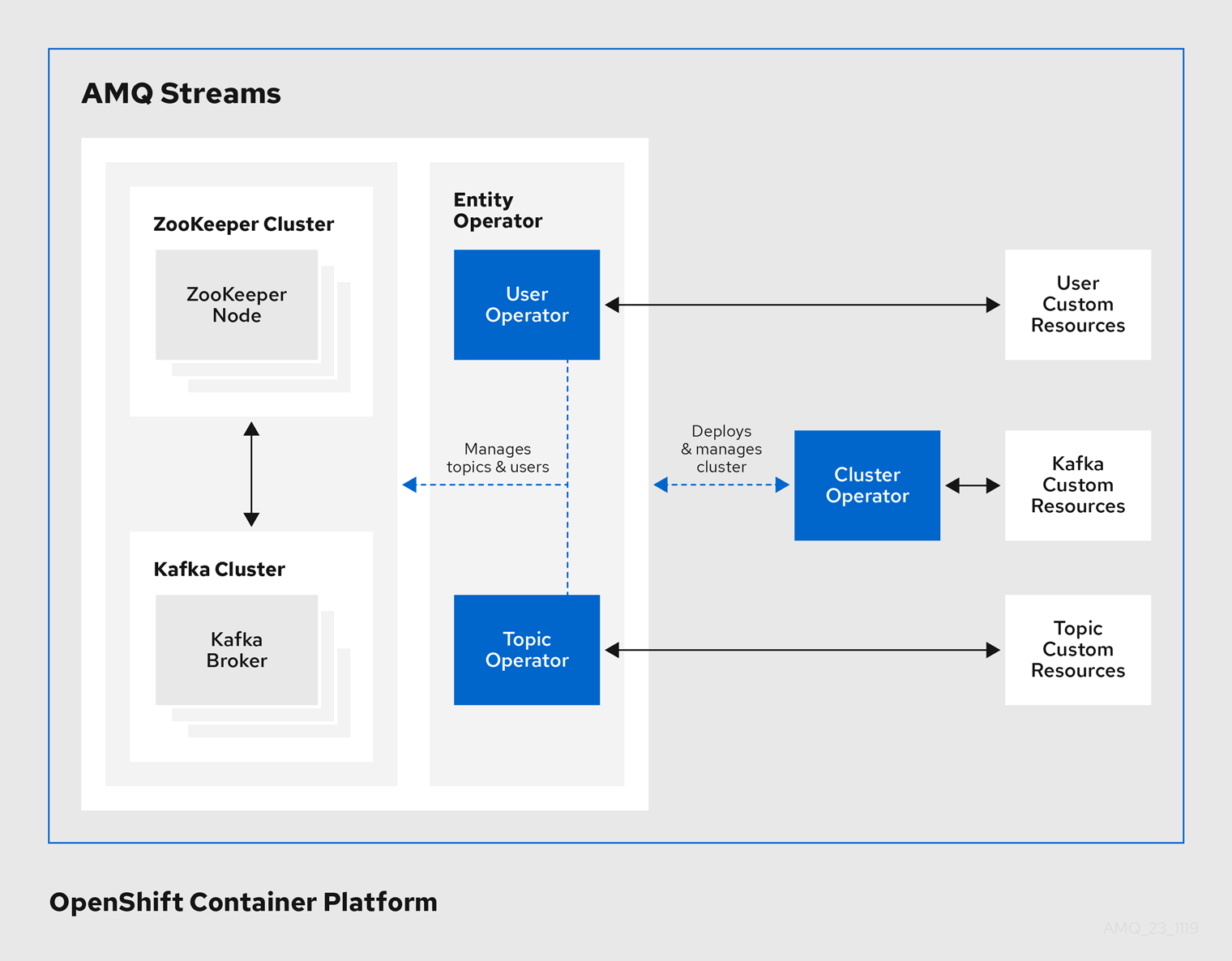Image resolution: width=1232 pixels, height=961 pixels.
Task: Click the AMQ_23_1119 watermark text
Action: tap(1150, 928)
